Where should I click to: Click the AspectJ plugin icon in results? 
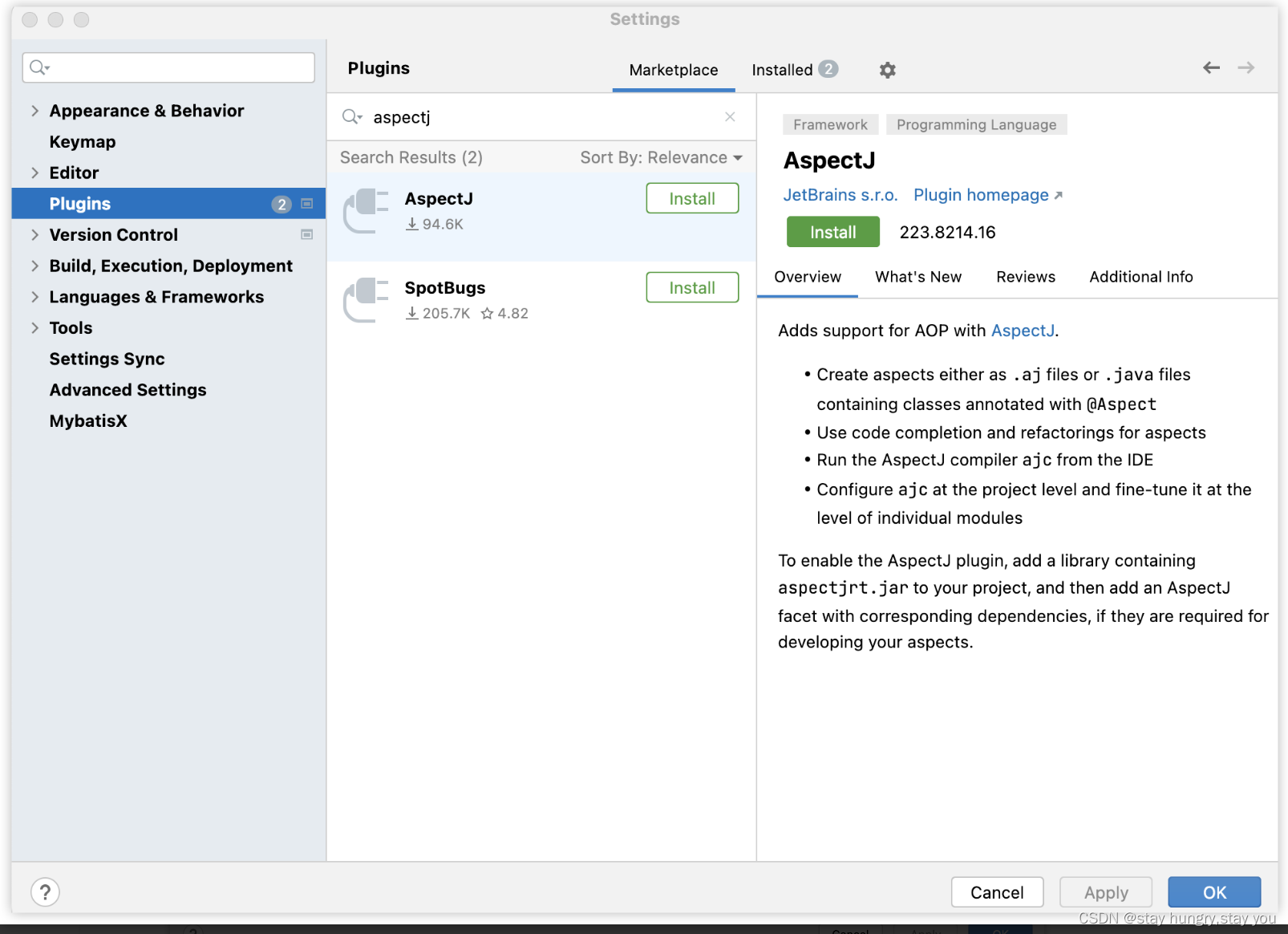(366, 211)
